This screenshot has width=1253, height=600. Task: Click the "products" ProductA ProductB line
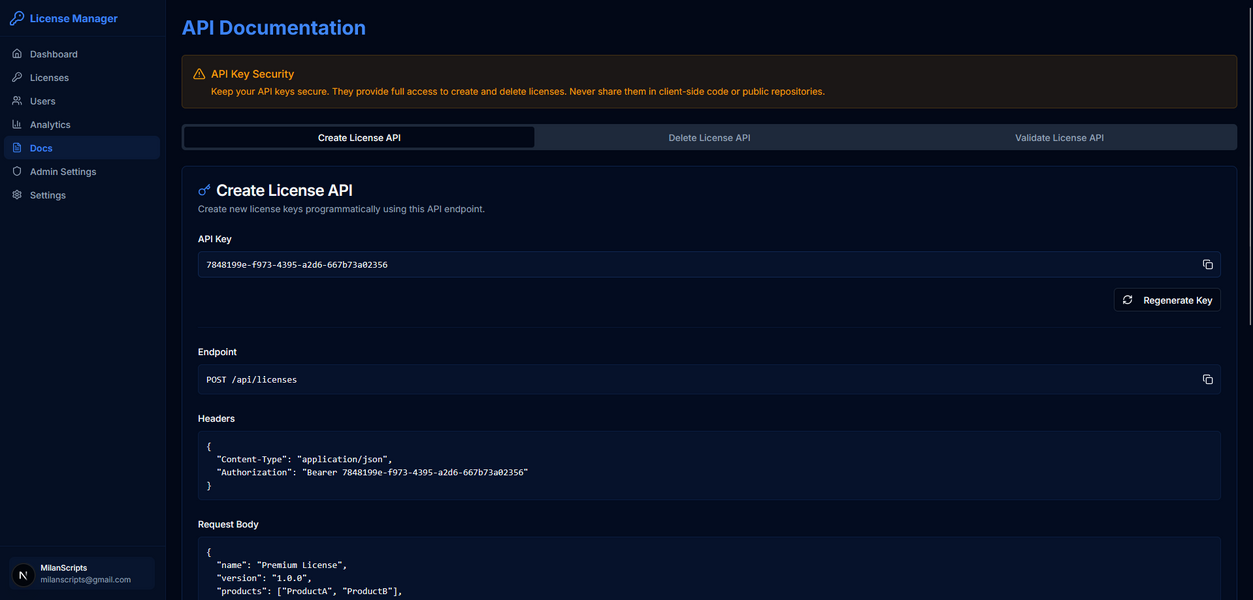click(309, 591)
